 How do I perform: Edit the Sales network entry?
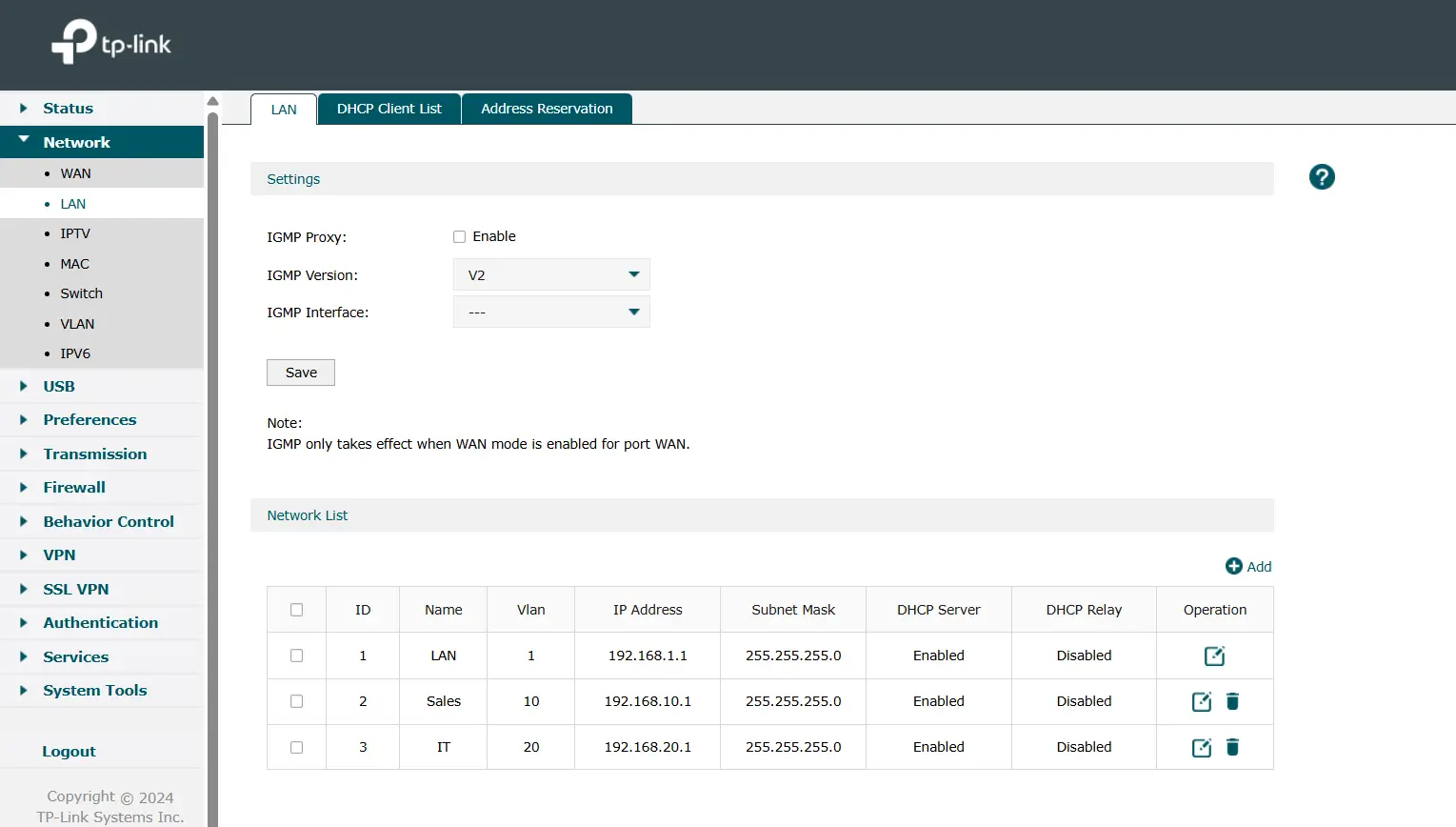click(x=1202, y=701)
